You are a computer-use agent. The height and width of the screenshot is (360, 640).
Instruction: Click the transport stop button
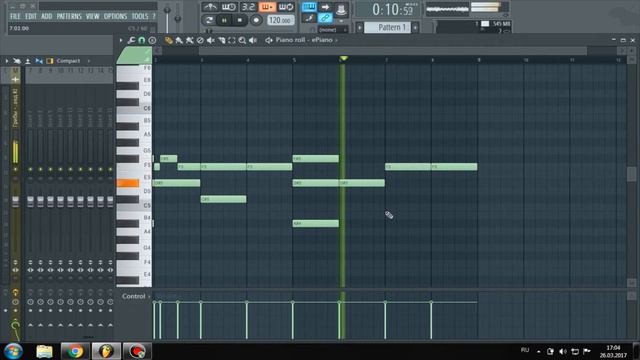pyautogui.click(x=240, y=20)
